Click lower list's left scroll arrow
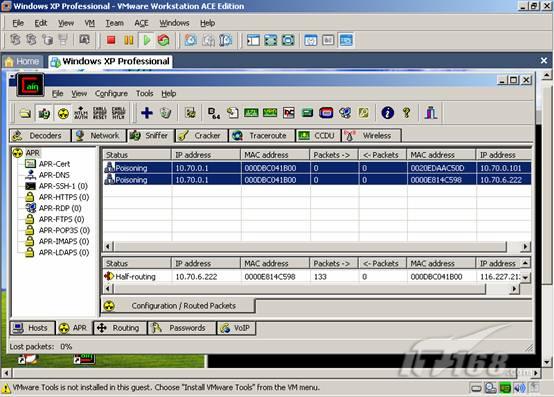 (x=109, y=289)
